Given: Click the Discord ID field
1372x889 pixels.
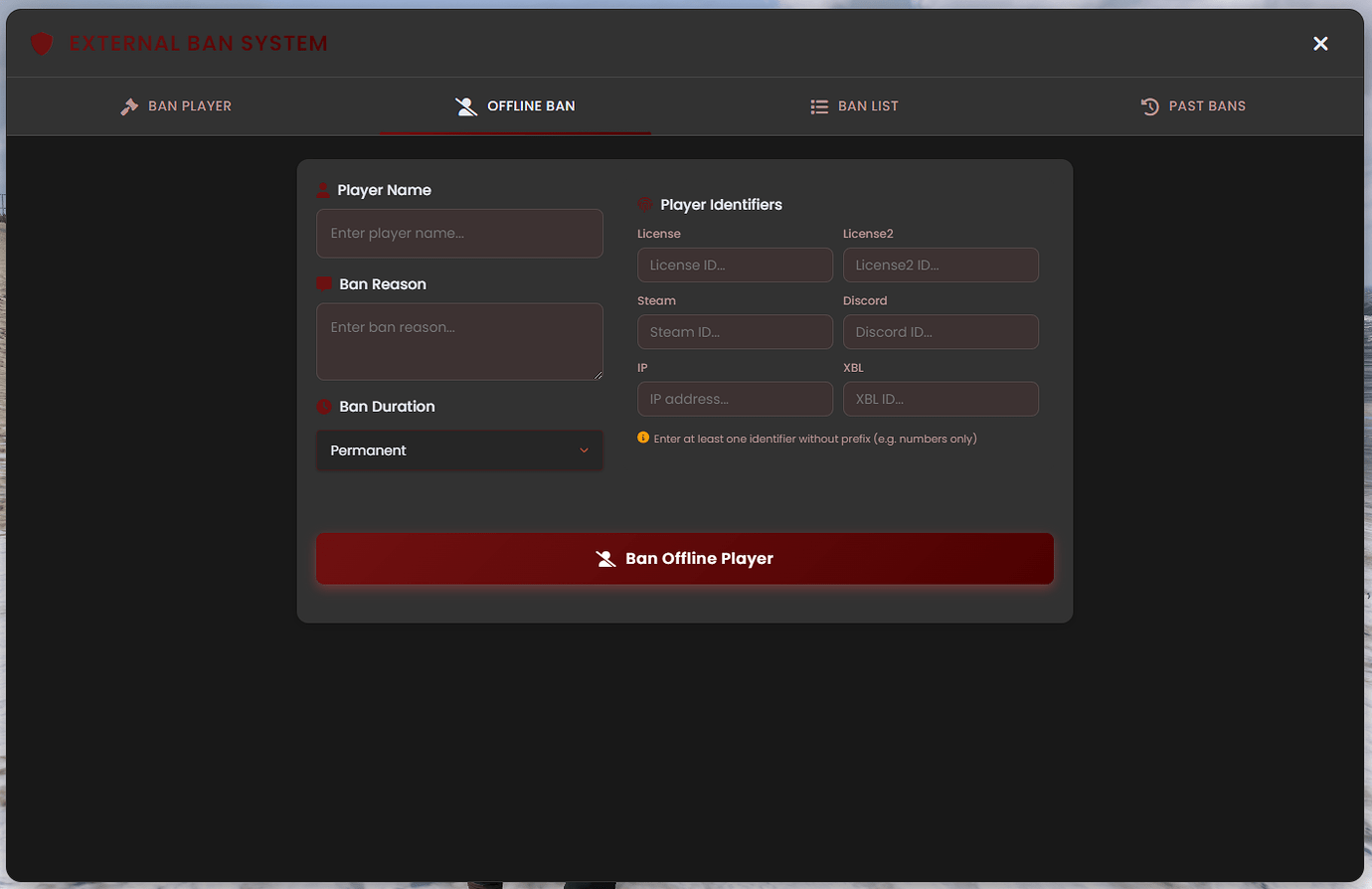Looking at the screenshot, I should click(x=941, y=331).
